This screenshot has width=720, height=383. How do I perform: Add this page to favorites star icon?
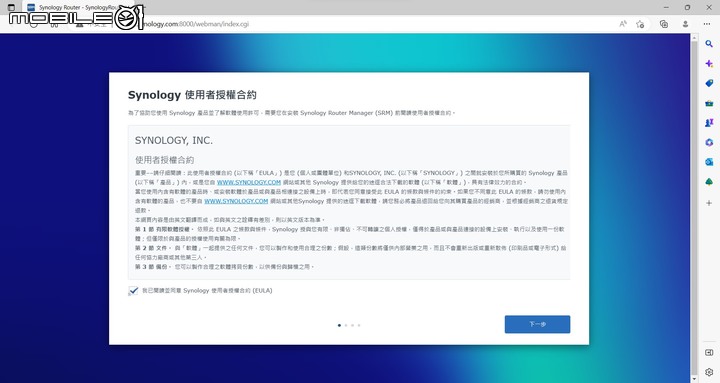(x=640, y=24)
